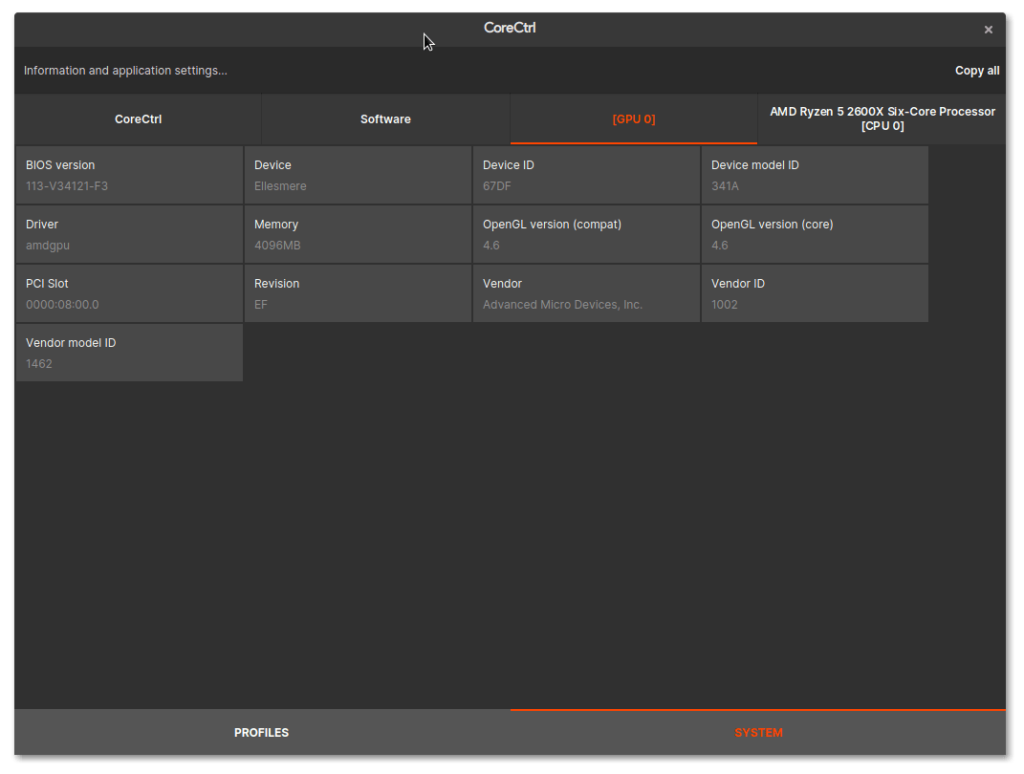Screen dimensions: 1024x774
Task: Click the Device ID 67DF tile
Action: tap(586, 175)
